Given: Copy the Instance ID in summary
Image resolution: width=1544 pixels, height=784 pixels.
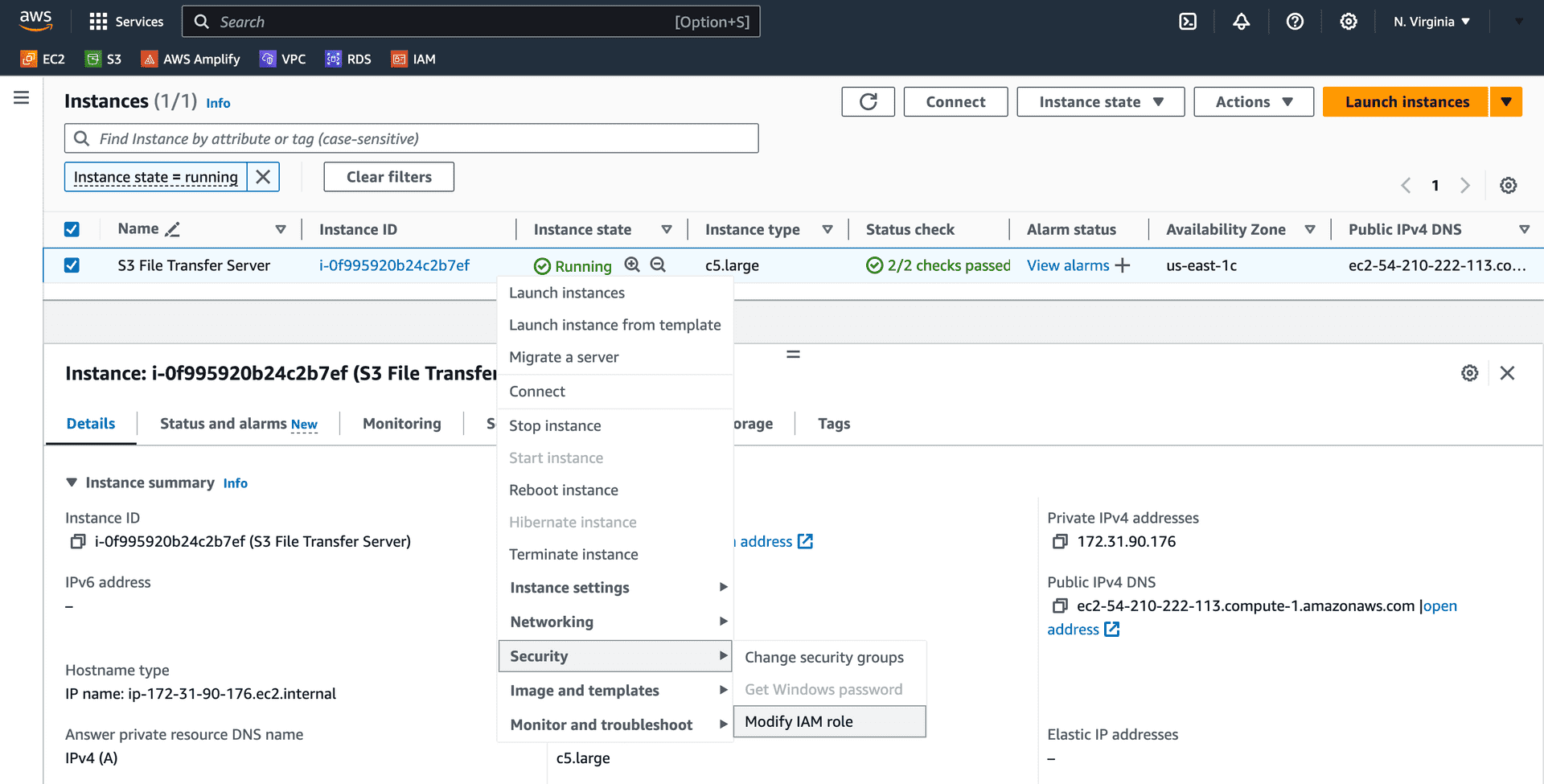Looking at the screenshot, I should pyautogui.click(x=78, y=542).
